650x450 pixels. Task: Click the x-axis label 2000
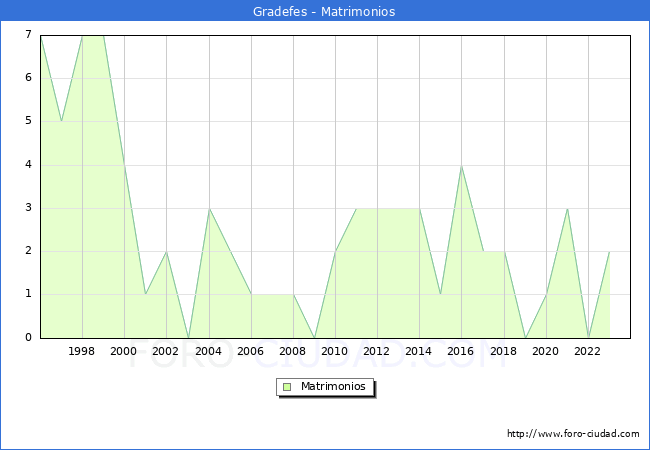[x=124, y=351]
